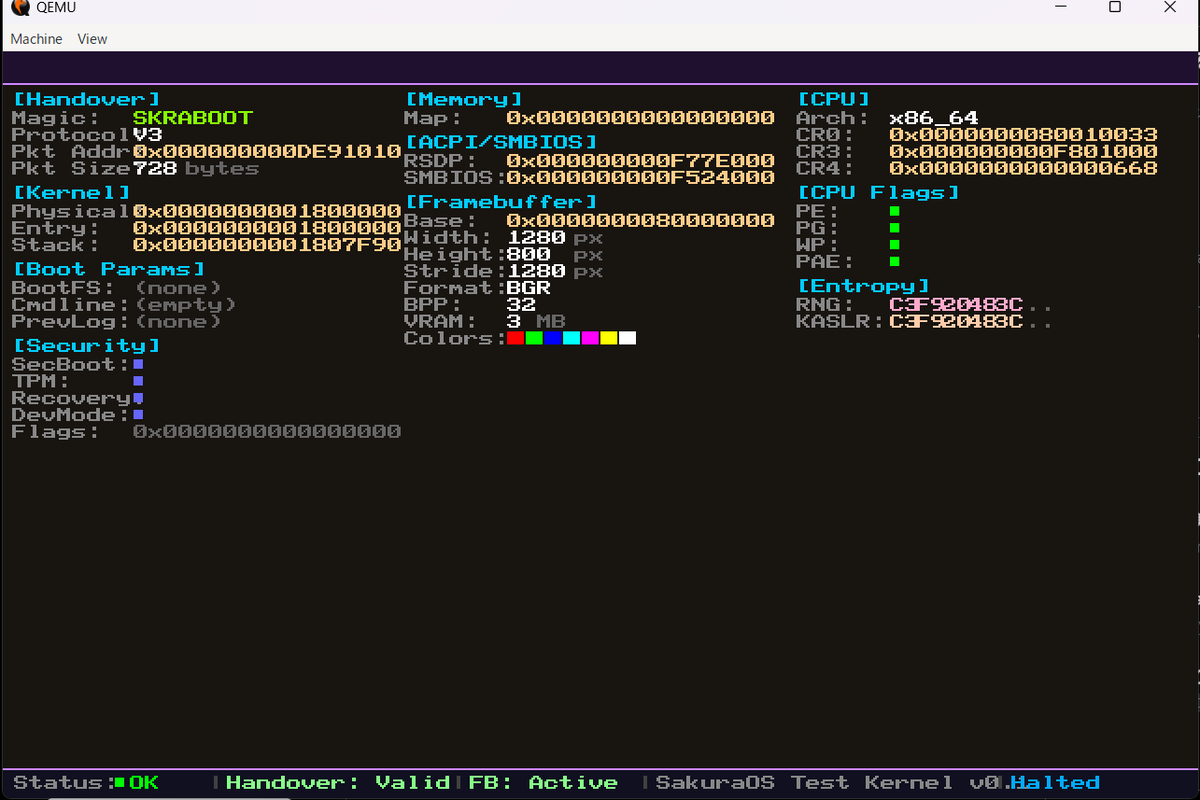Click the TPM status square
The width and height of the screenshot is (1200, 800).
point(137,381)
